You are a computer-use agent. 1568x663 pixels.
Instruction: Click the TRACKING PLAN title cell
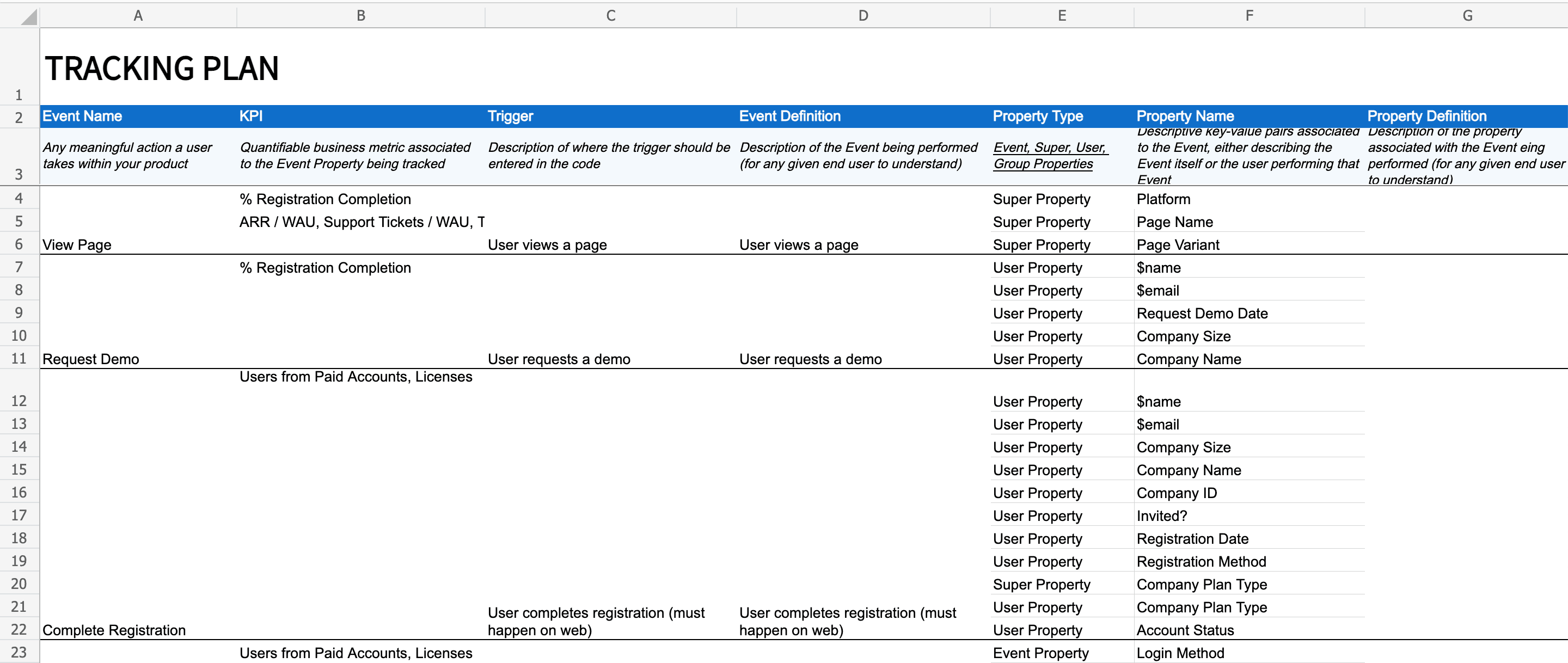161,67
